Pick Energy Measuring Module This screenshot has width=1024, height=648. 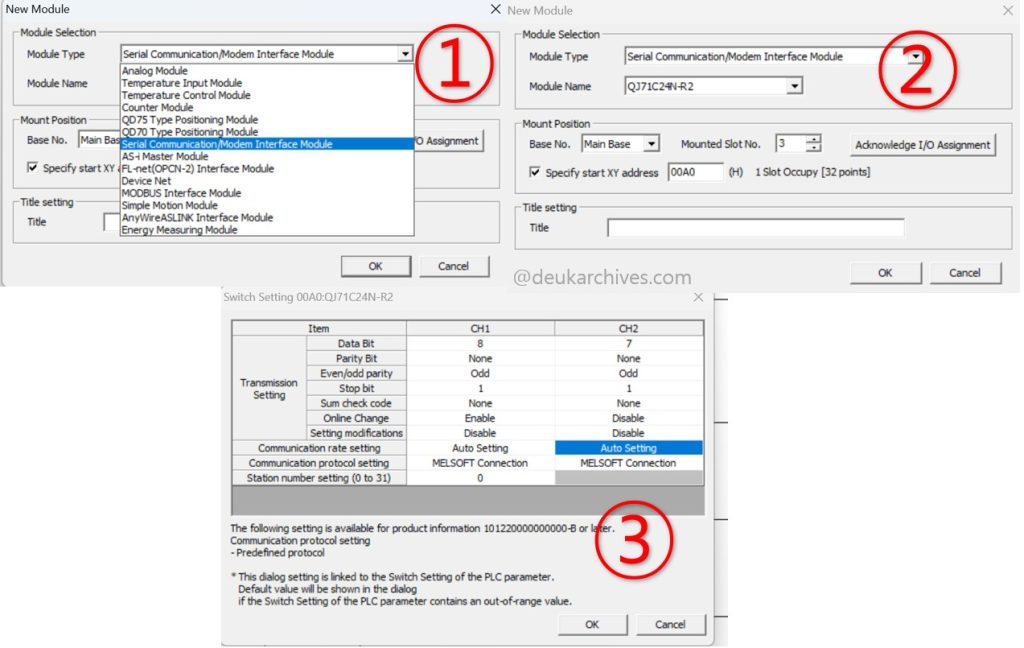[x=267, y=229]
